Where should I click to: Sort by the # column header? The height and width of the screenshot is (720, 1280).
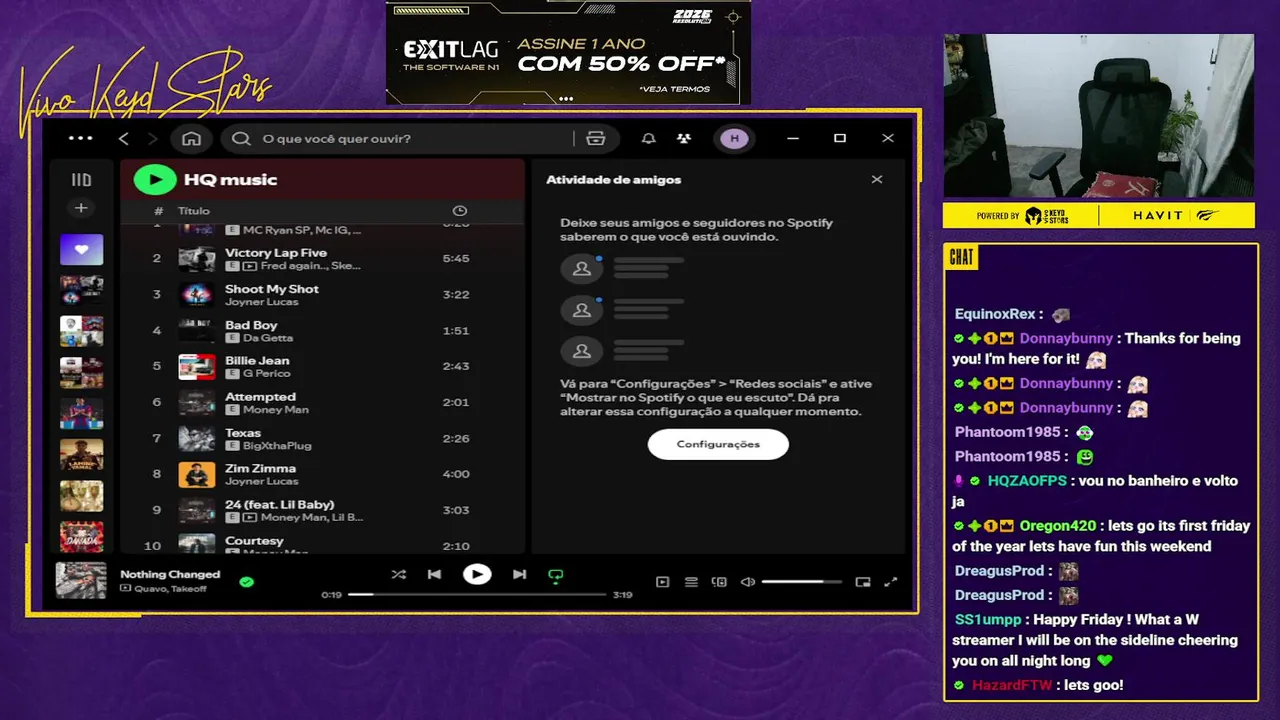pyautogui.click(x=158, y=211)
